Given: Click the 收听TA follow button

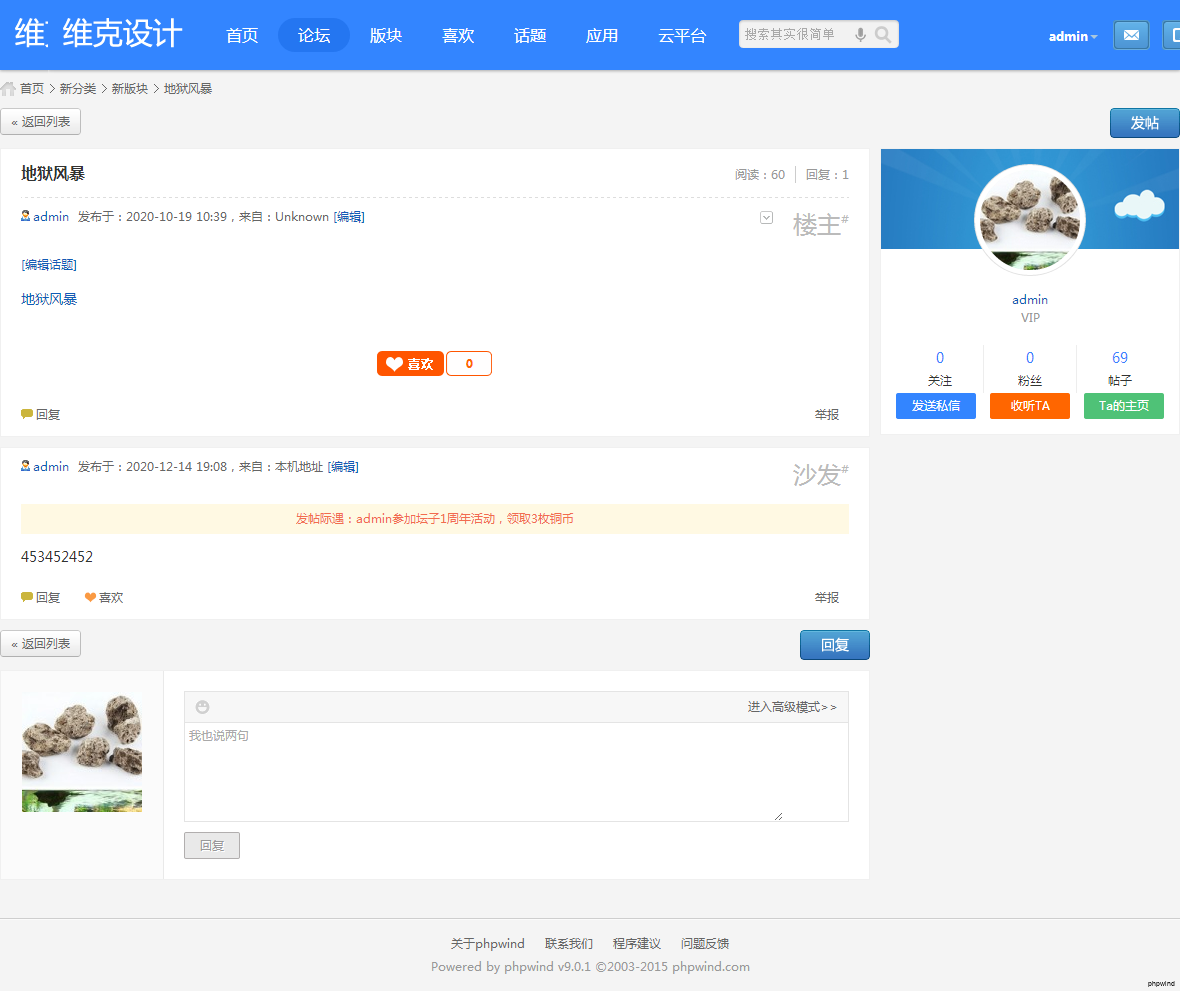Looking at the screenshot, I should click(x=1030, y=406).
